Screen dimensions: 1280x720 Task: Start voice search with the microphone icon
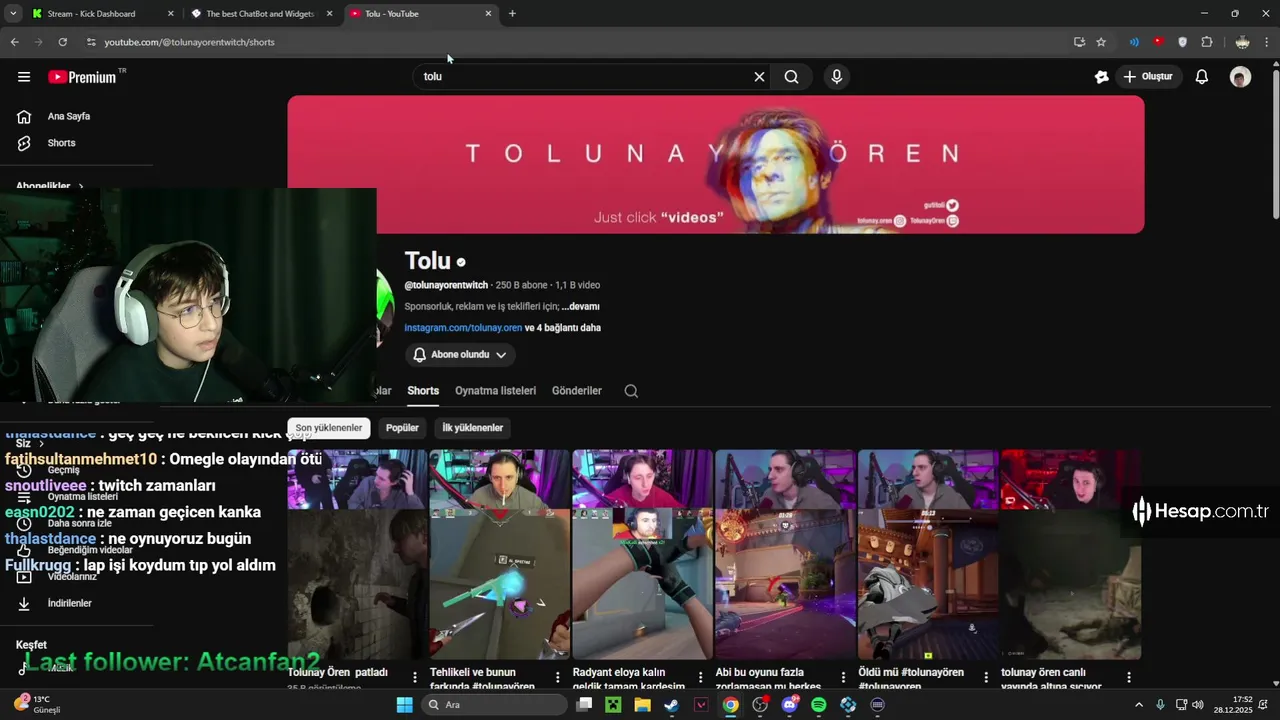tap(837, 77)
